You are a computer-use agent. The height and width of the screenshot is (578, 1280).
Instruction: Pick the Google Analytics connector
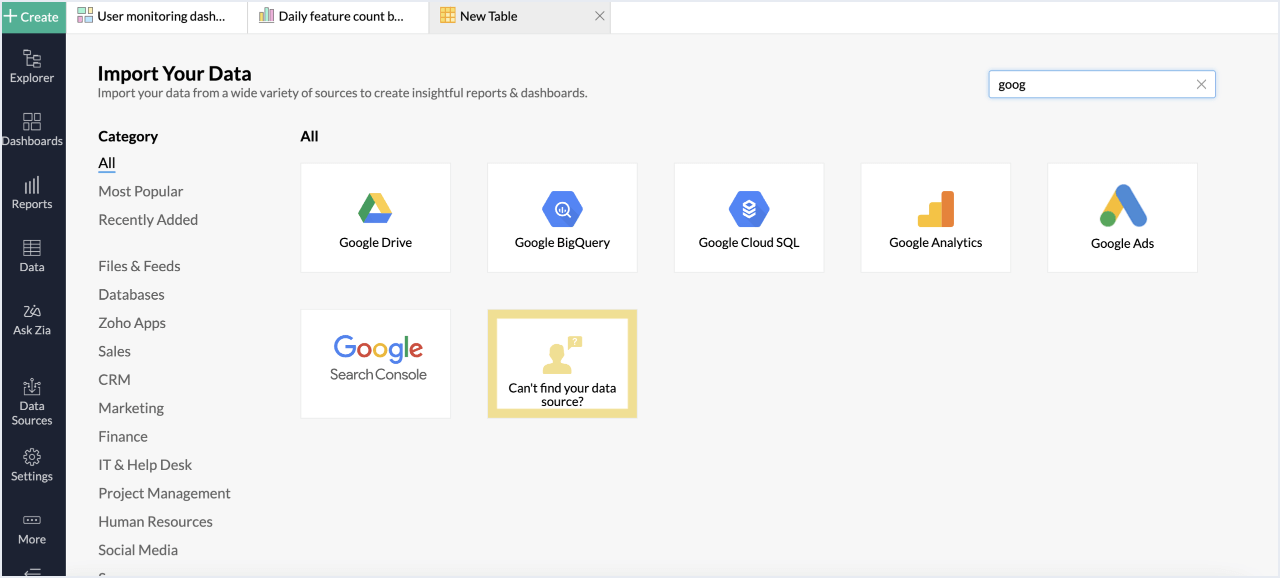936,218
